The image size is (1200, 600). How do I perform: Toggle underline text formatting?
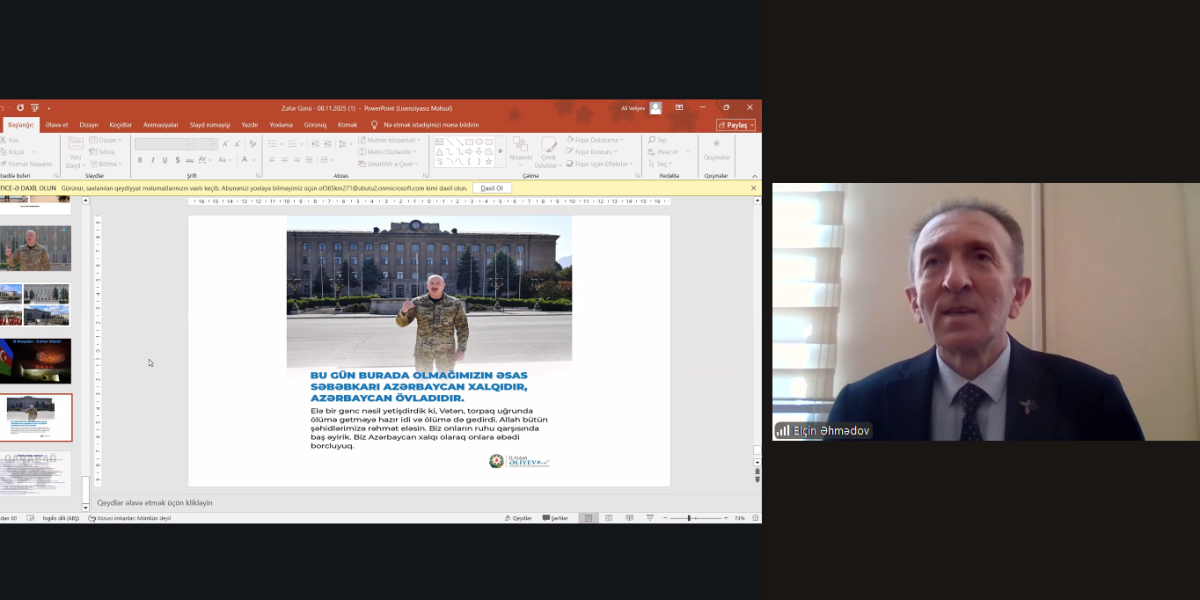[165, 160]
